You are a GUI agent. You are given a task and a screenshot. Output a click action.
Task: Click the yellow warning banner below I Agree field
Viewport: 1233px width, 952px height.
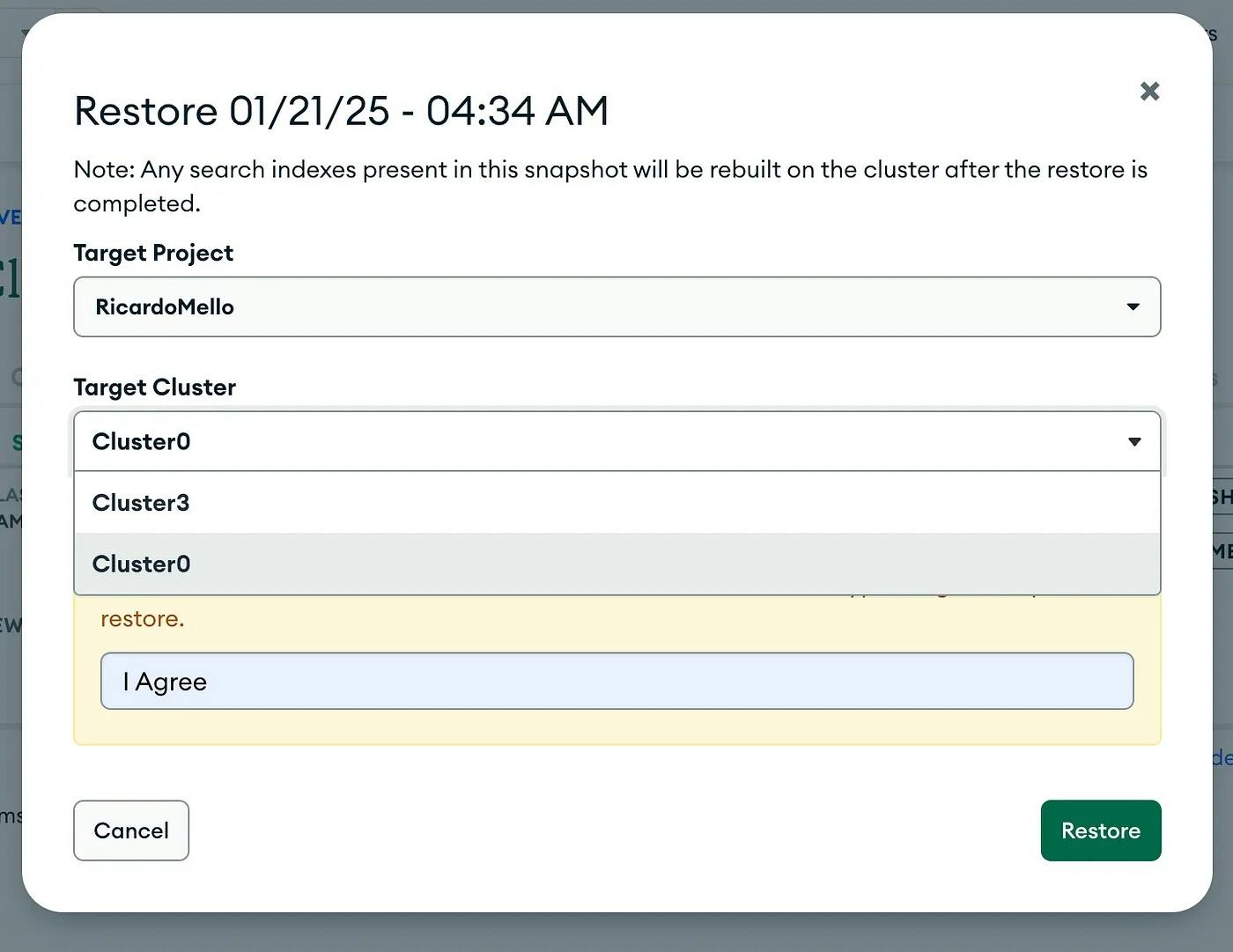click(616, 727)
